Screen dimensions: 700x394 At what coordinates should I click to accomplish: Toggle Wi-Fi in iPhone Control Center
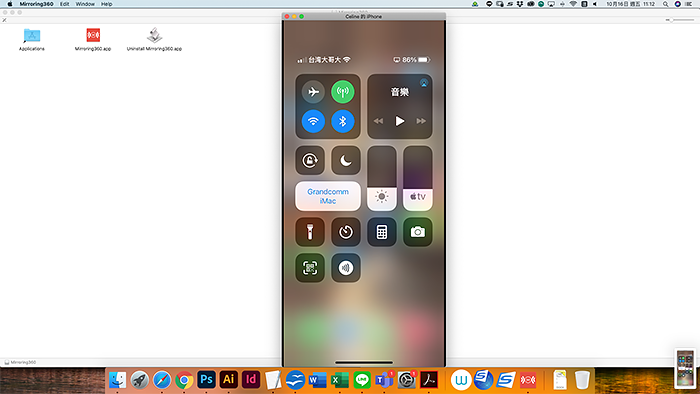coord(313,121)
